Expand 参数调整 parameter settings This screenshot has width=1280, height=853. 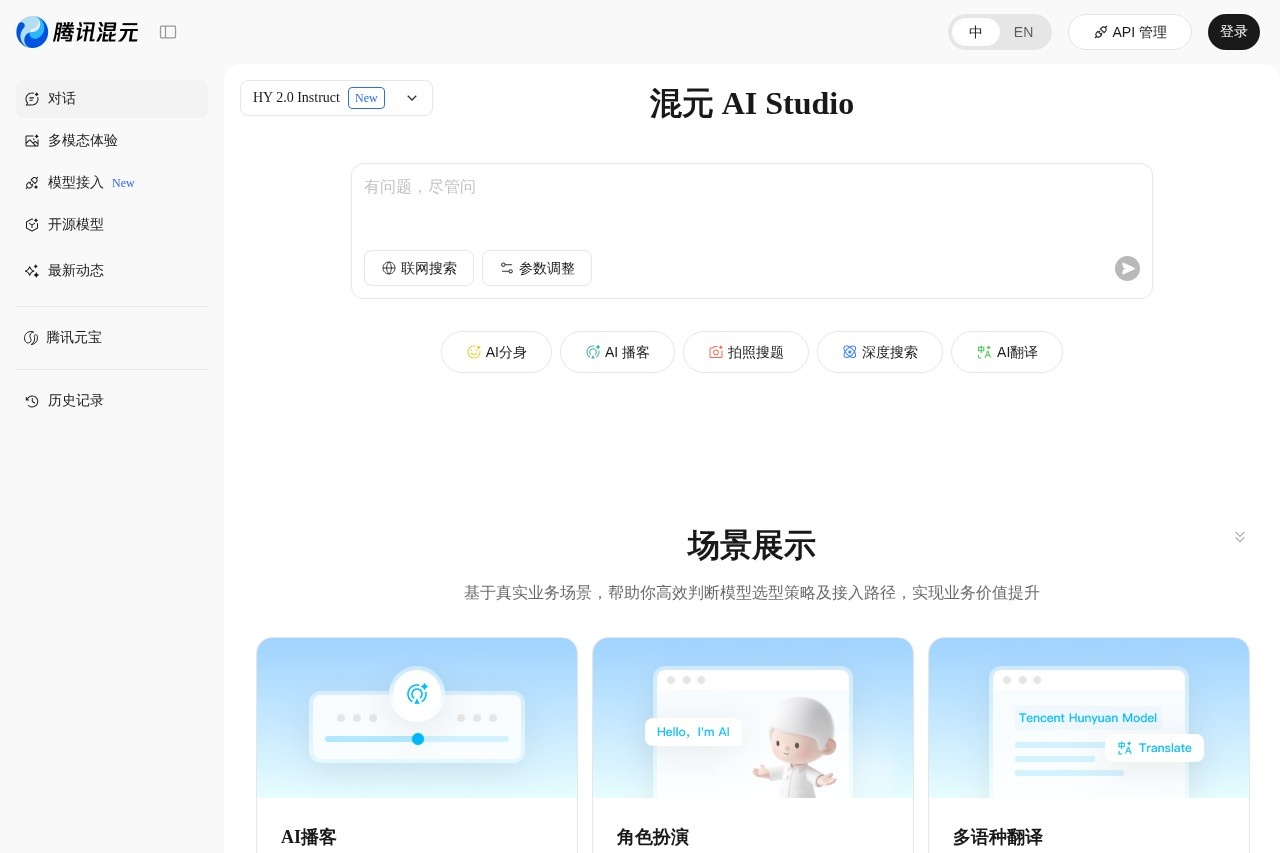coord(537,268)
